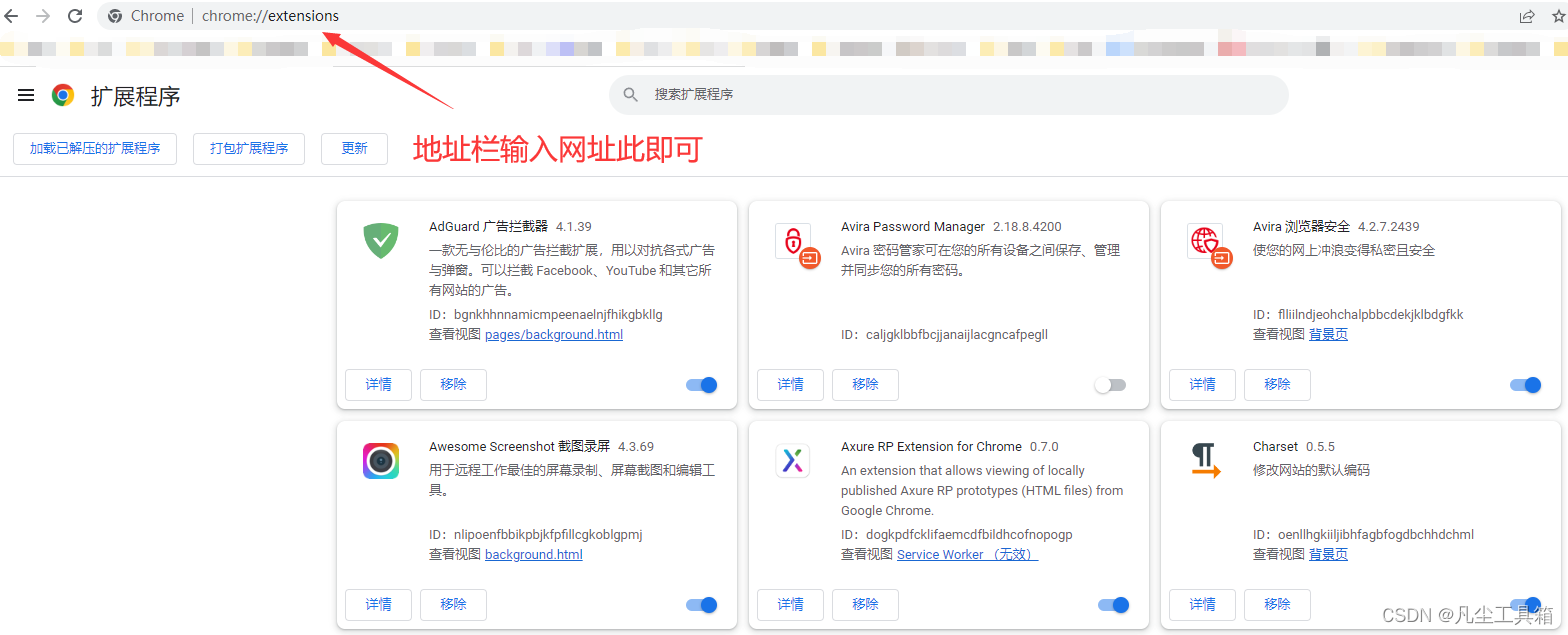
Task: Click the Avira Password Manager ID text
Action: pos(944,335)
